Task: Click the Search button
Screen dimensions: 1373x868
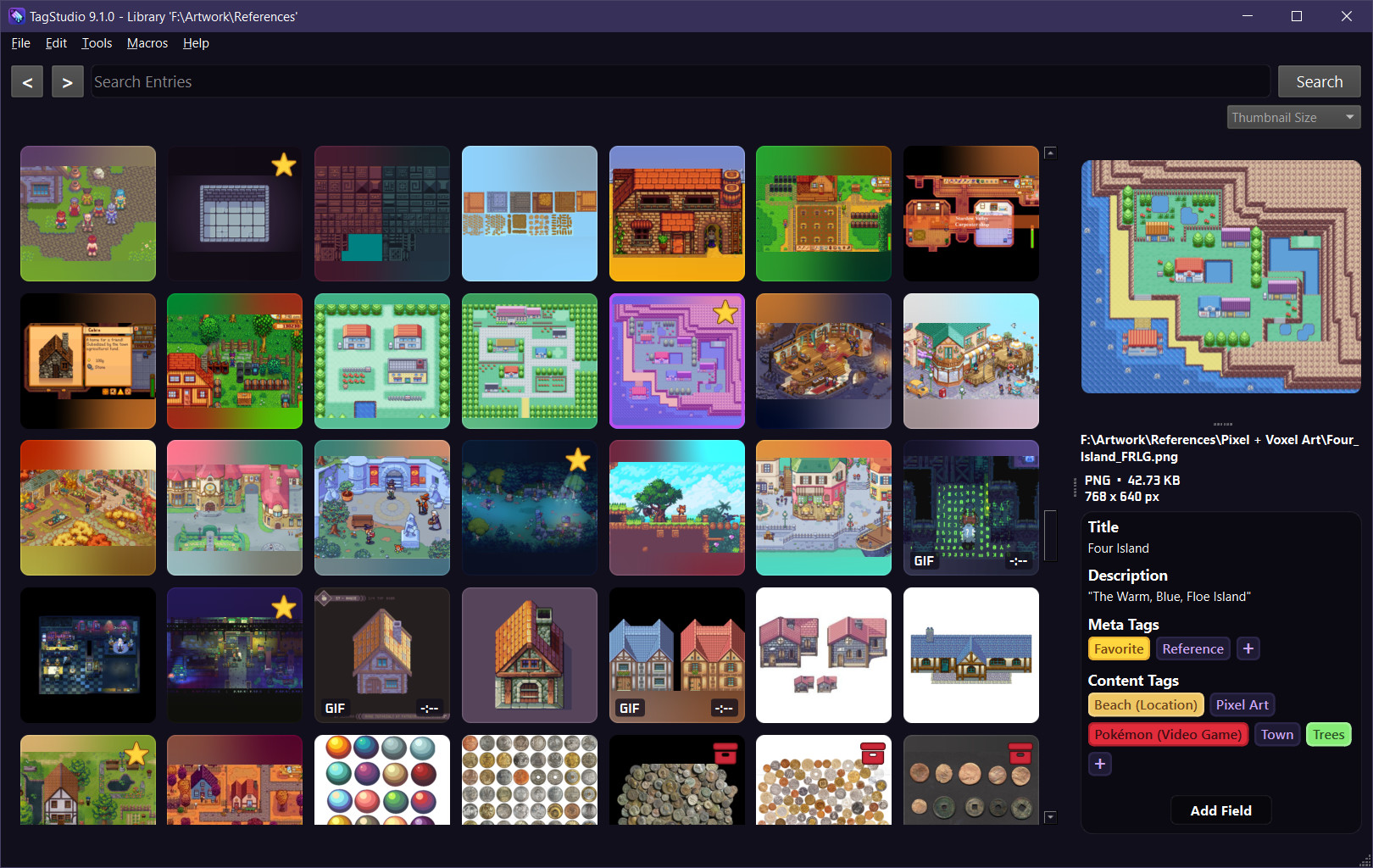Action: (x=1319, y=81)
